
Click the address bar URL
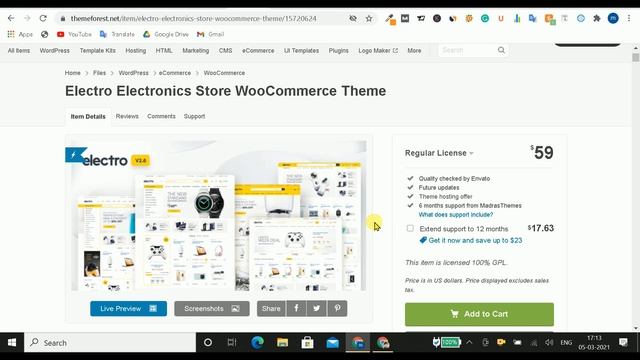point(193,18)
